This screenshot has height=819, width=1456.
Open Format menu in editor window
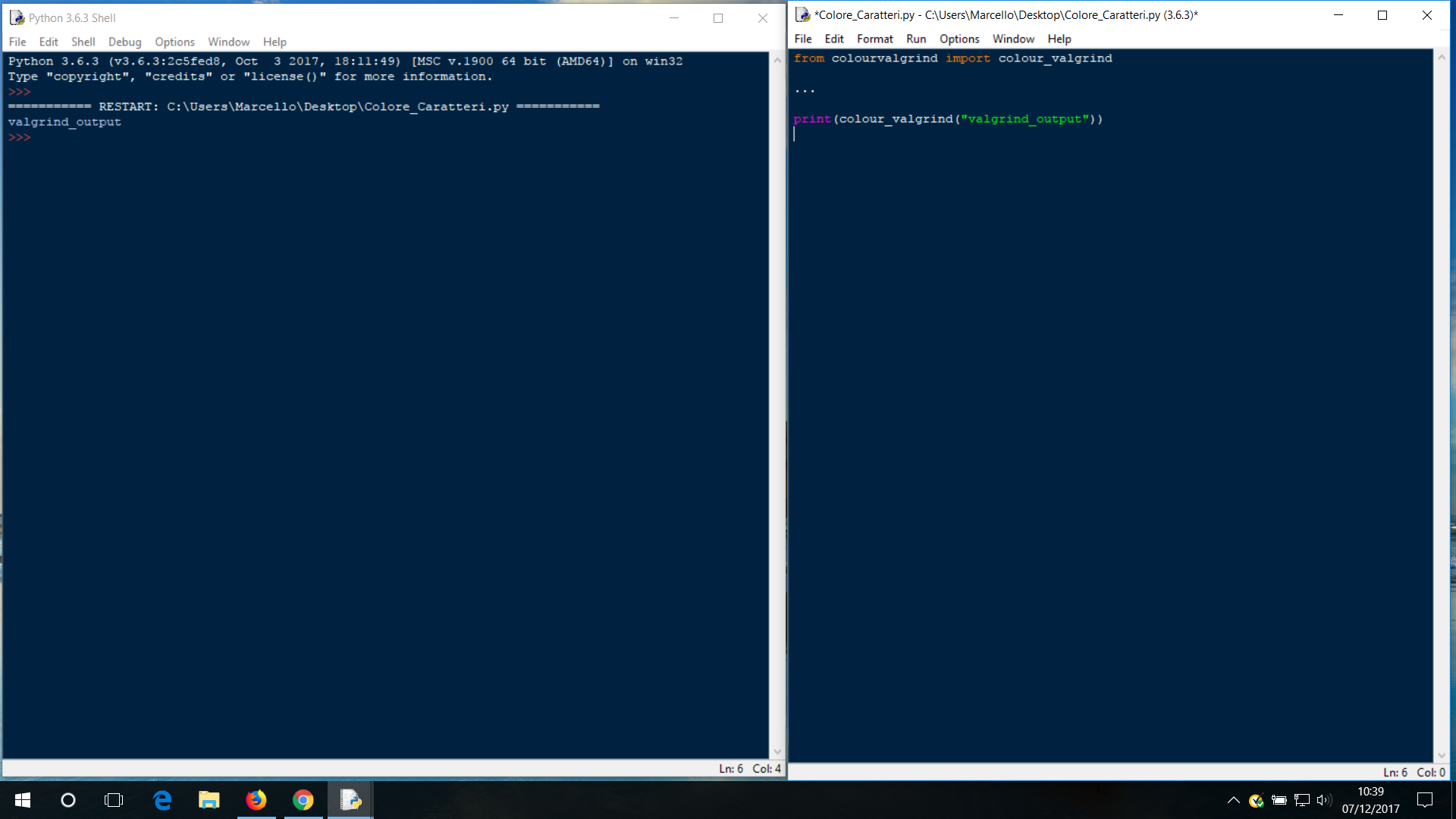pyautogui.click(x=874, y=39)
